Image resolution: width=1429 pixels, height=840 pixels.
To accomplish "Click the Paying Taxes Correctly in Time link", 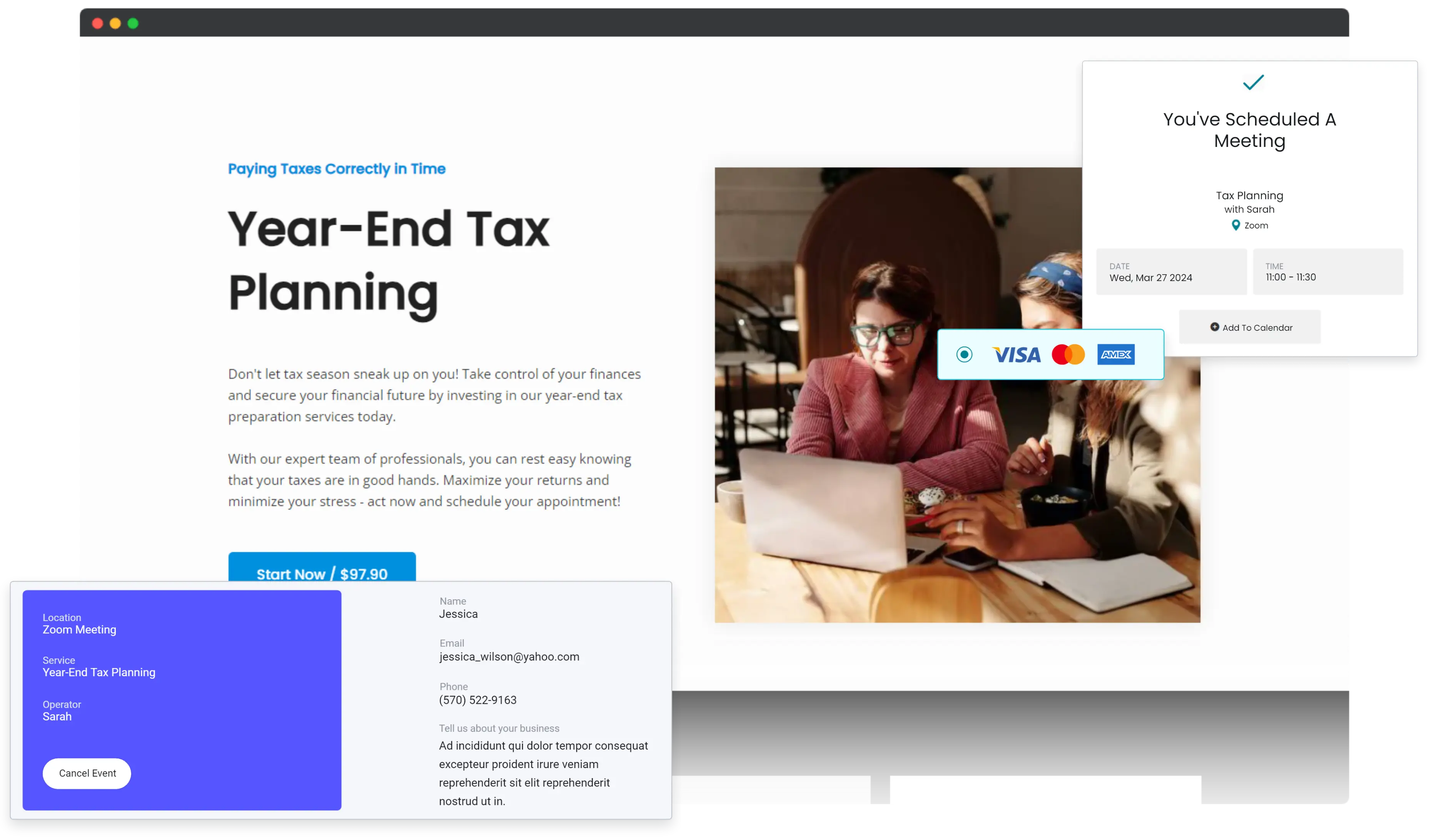I will 337,168.
